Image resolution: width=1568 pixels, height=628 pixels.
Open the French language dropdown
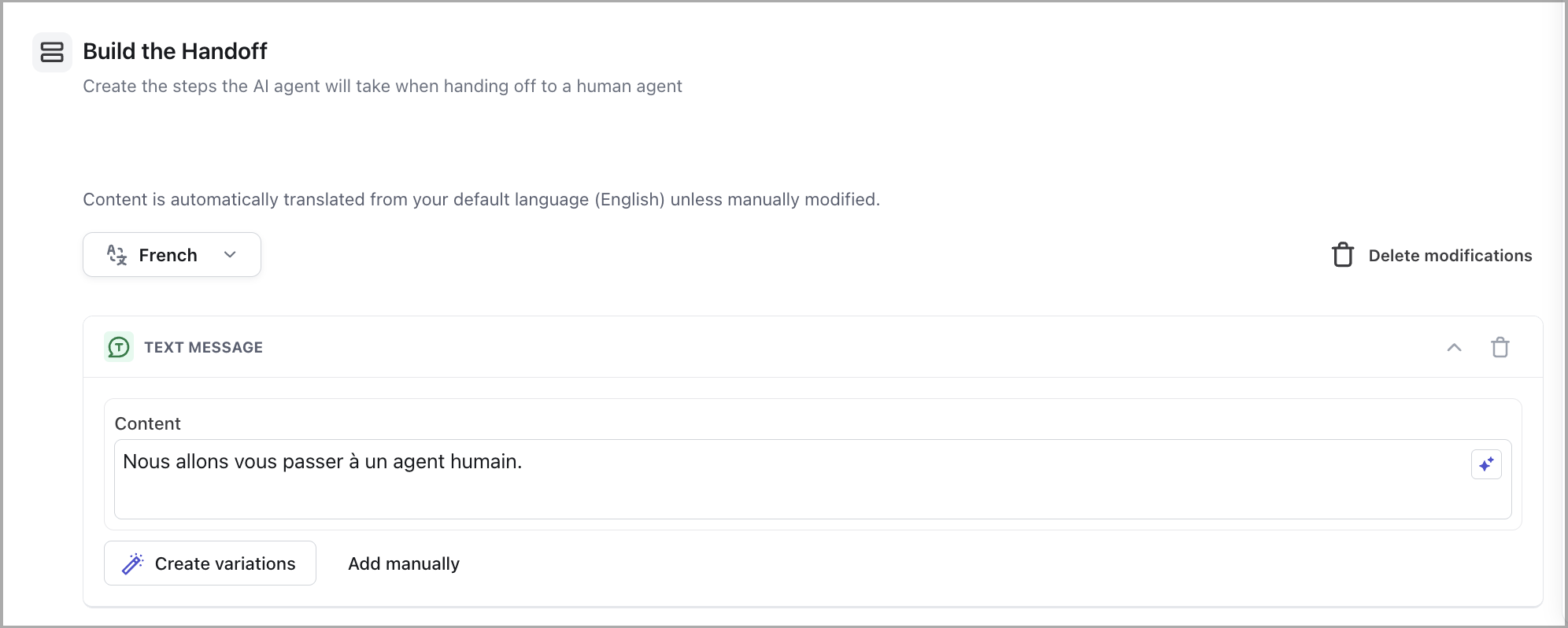pyautogui.click(x=168, y=255)
